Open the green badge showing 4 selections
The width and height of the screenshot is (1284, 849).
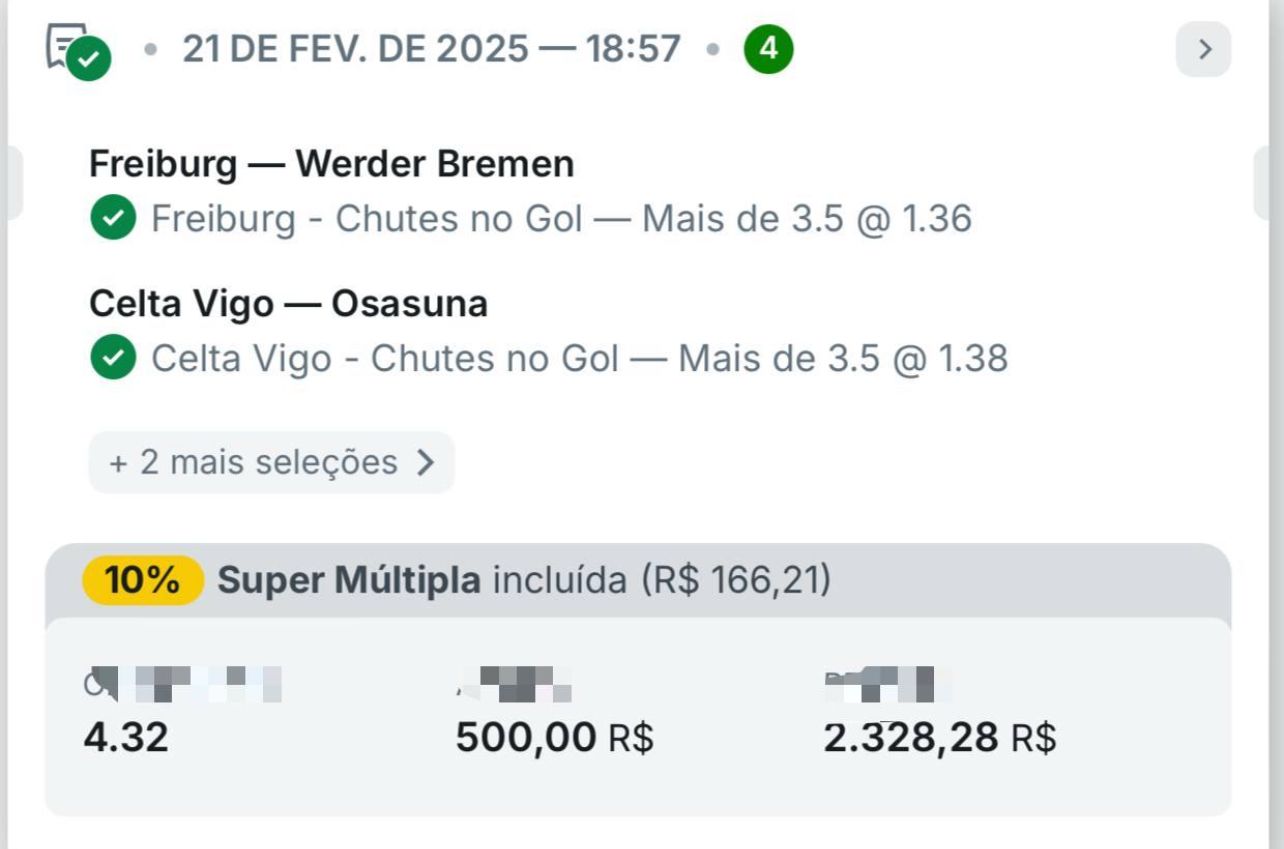pyautogui.click(x=768, y=47)
